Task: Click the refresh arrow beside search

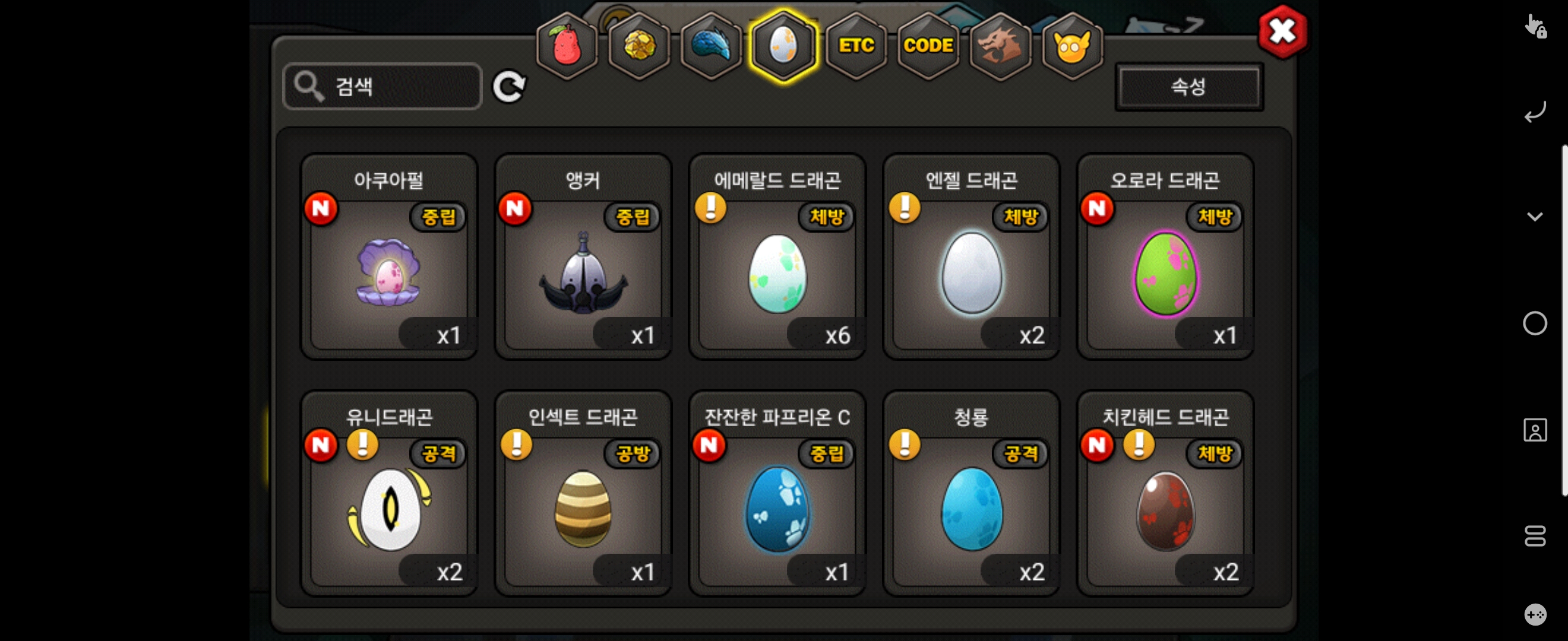Action: point(509,87)
